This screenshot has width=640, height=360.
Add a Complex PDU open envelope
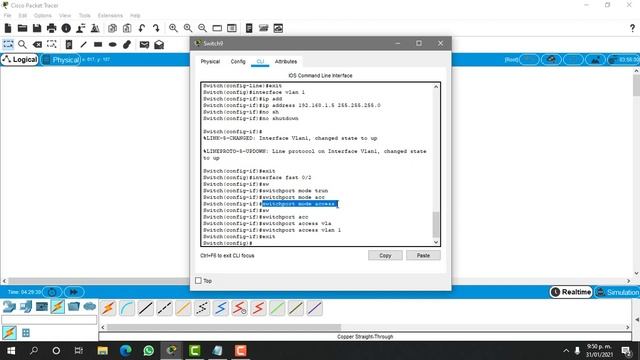tap(159, 44)
